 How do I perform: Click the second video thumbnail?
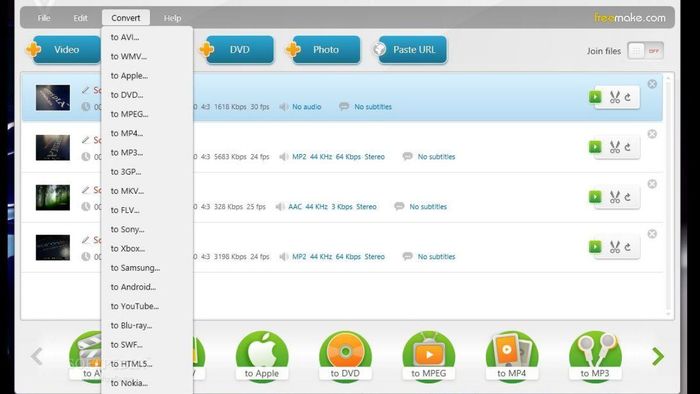pyautogui.click(x=53, y=148)
